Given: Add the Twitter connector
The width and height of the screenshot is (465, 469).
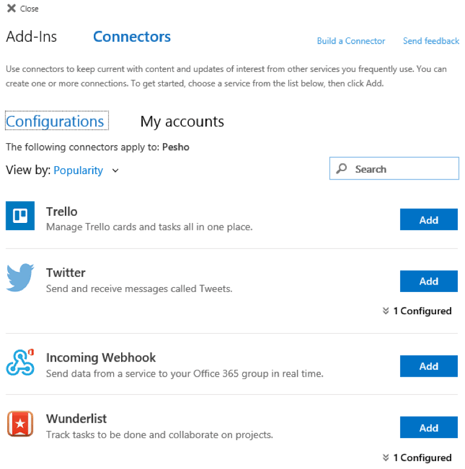Looking at the screenshot, I should click(x=429, y=281).
